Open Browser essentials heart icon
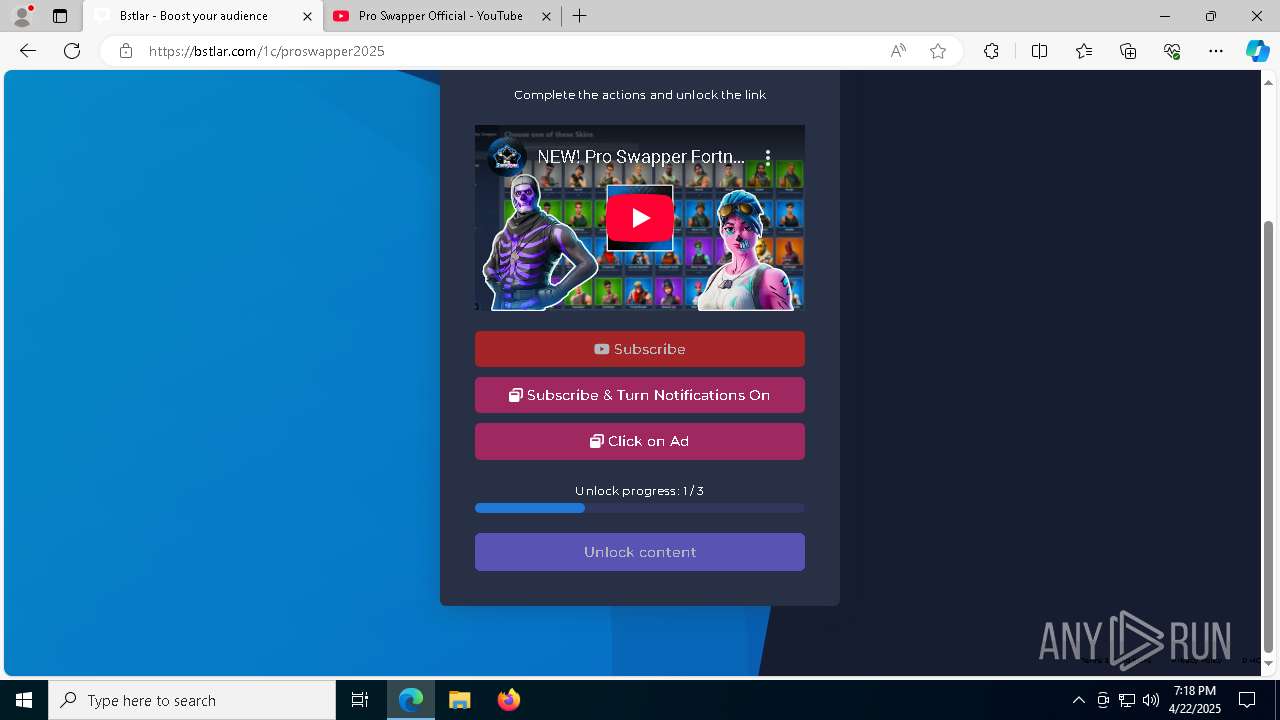Viewport: 1280px width, 720px height. 1172,51
